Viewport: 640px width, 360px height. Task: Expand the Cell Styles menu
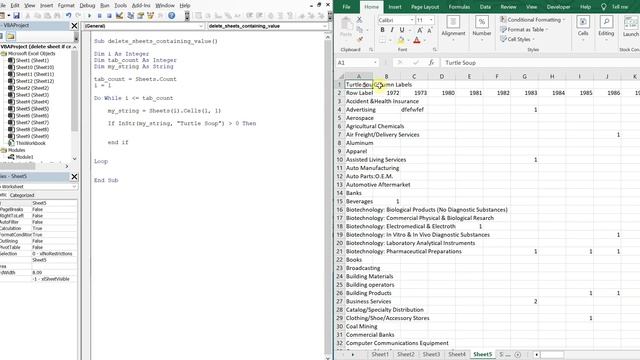[517, 39]
